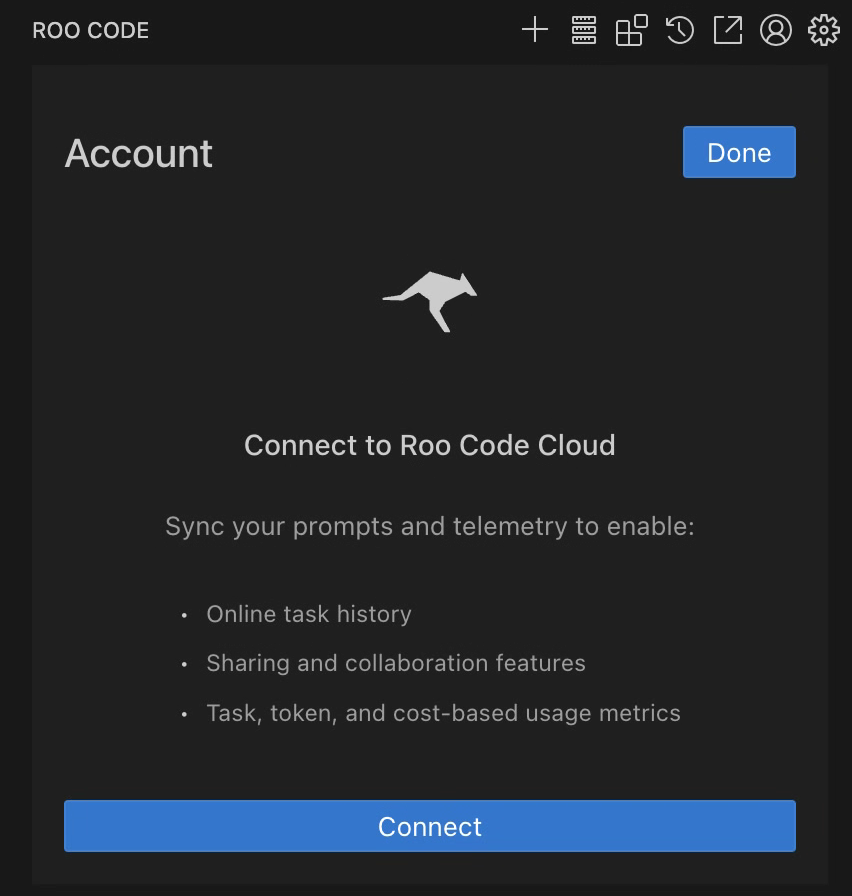
Task: Select the Sharing and collaboration features item
Action: pos(395,663)
